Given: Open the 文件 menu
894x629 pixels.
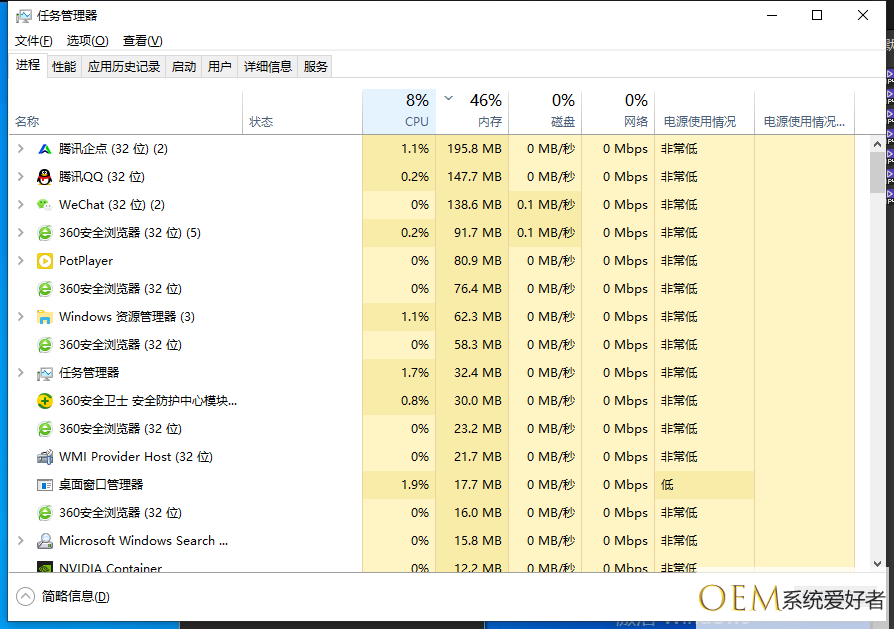Looking at the screenshot, I should point(33,41).
